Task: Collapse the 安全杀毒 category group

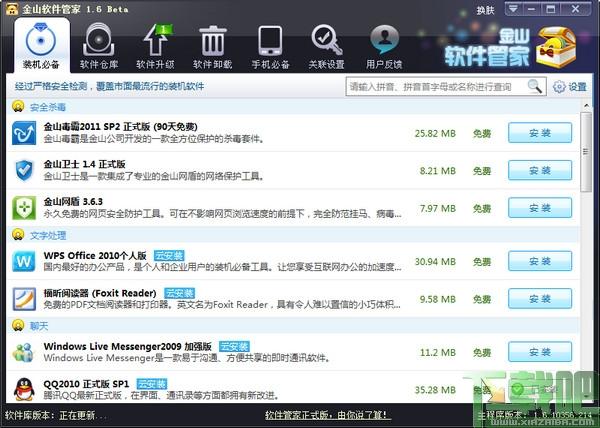Action: (18, 106)
